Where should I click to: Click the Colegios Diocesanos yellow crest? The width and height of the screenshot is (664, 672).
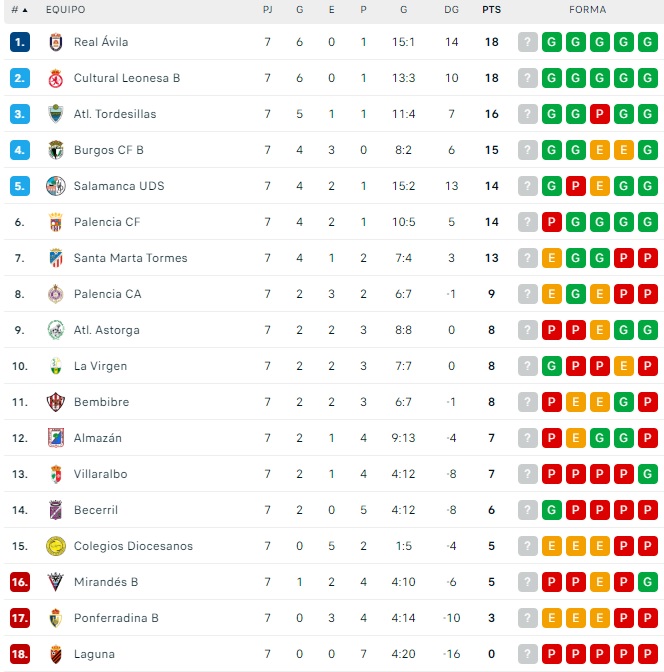point(56,546)
